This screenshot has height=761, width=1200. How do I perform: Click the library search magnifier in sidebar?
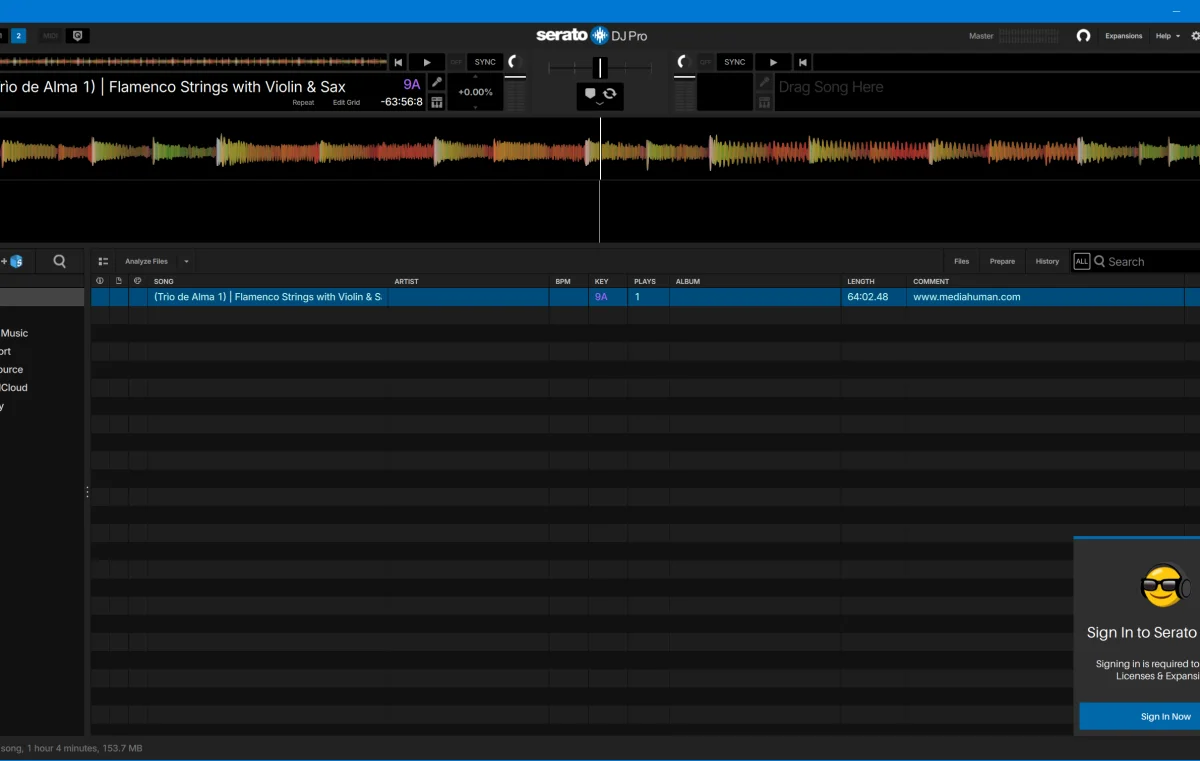click(x=60, y=261)
